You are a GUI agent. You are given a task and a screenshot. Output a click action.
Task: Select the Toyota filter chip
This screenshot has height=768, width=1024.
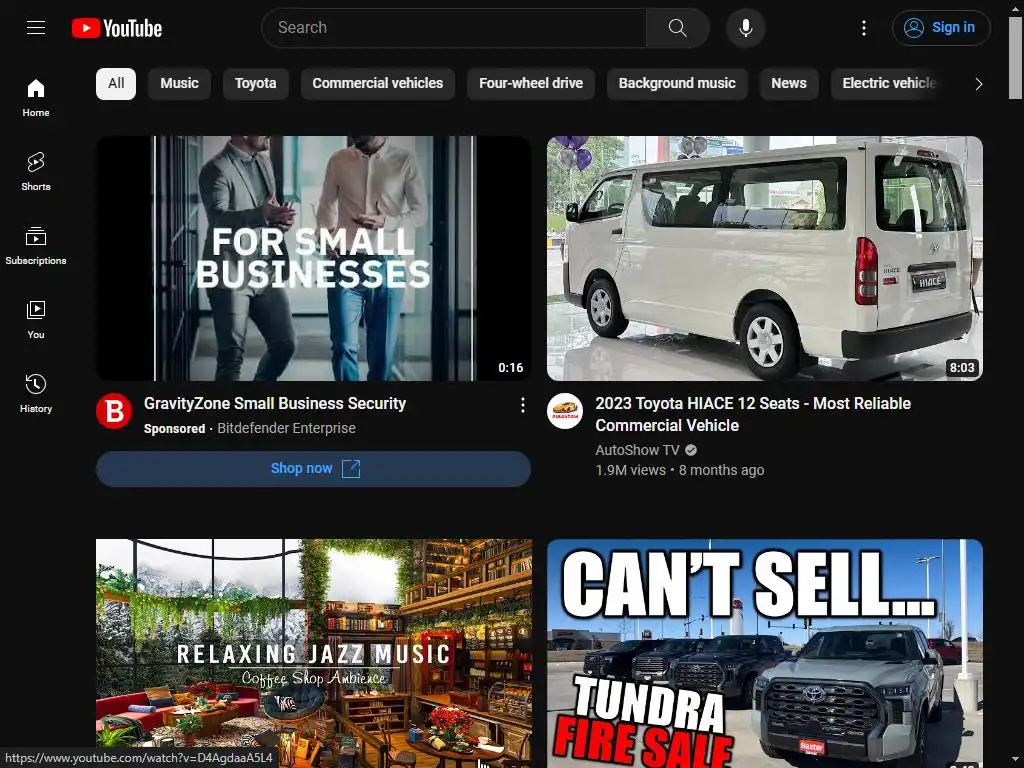[255, 84]
